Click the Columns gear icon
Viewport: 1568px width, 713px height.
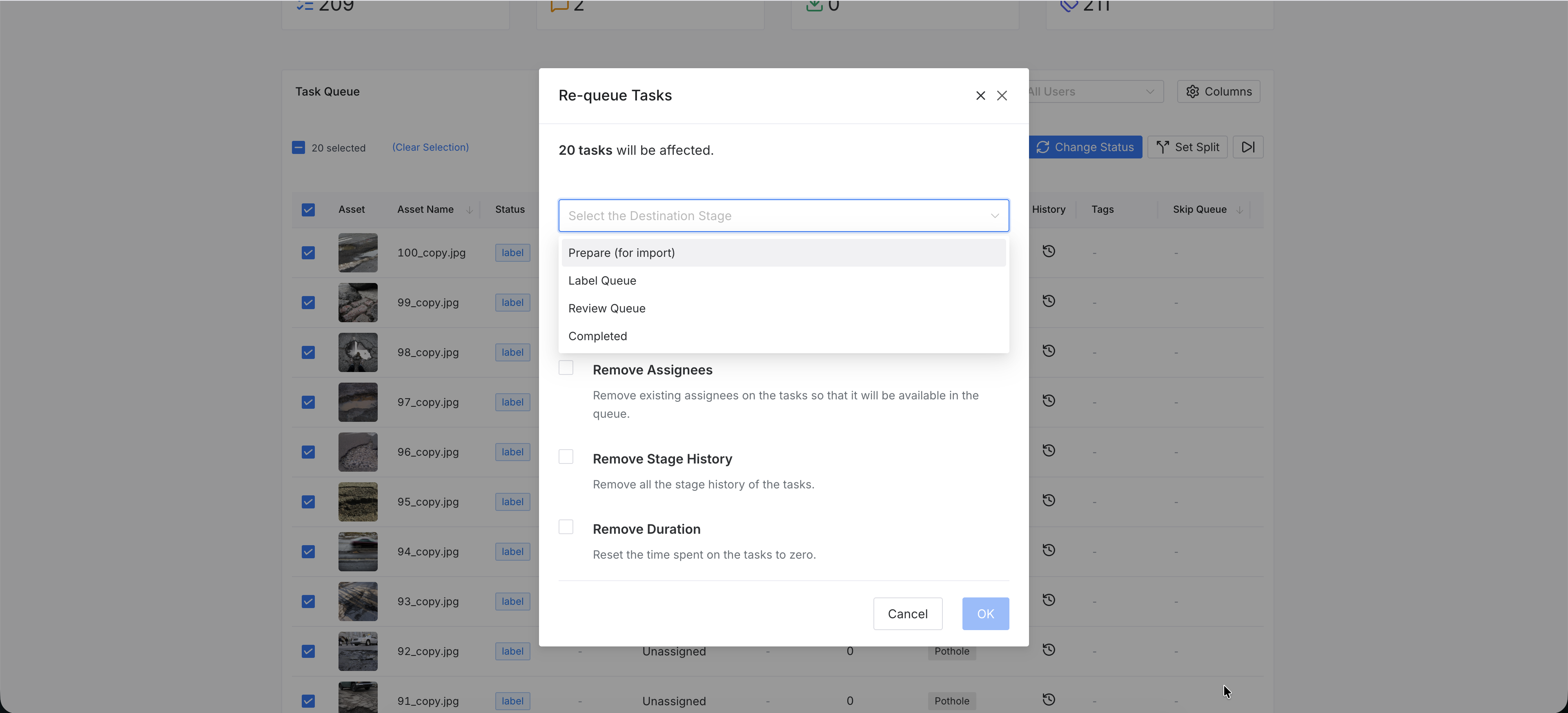coord(1192,92)
